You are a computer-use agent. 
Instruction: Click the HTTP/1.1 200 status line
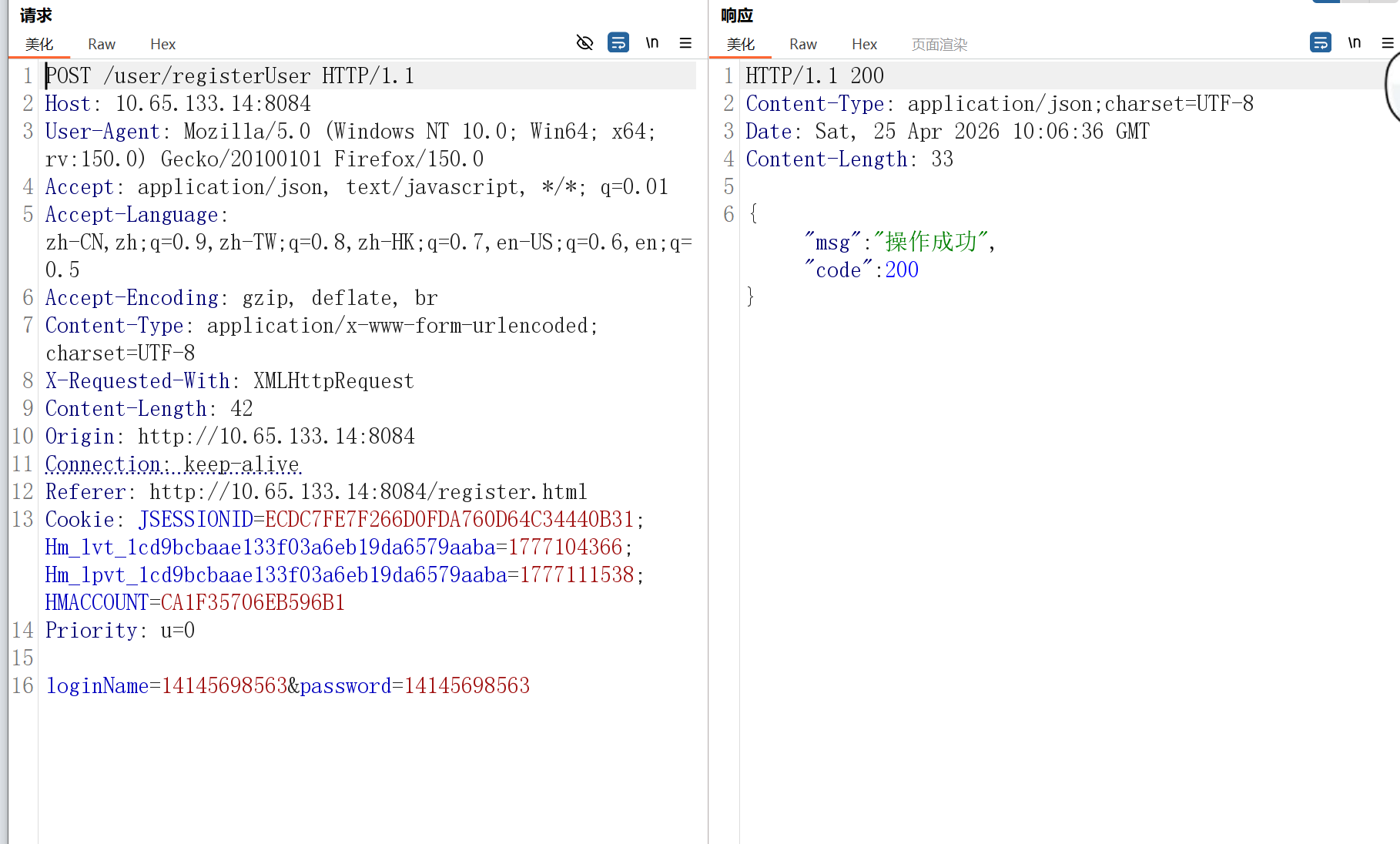[815, 75]
